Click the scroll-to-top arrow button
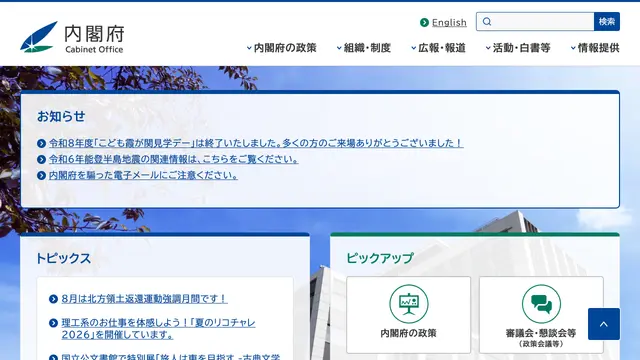 pyautogui.click(x=604, y=324)
